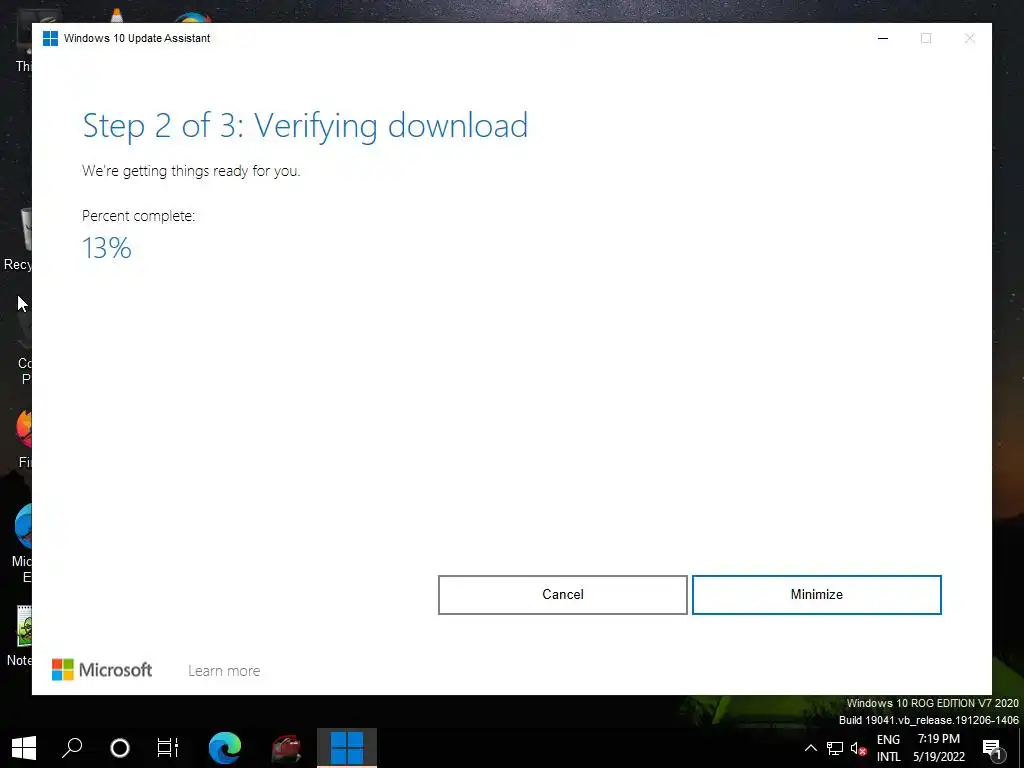Click the Microsoft logo in footer
Image resolution: width=1024 pixels, height=768 pixels.
click(102, 669)
